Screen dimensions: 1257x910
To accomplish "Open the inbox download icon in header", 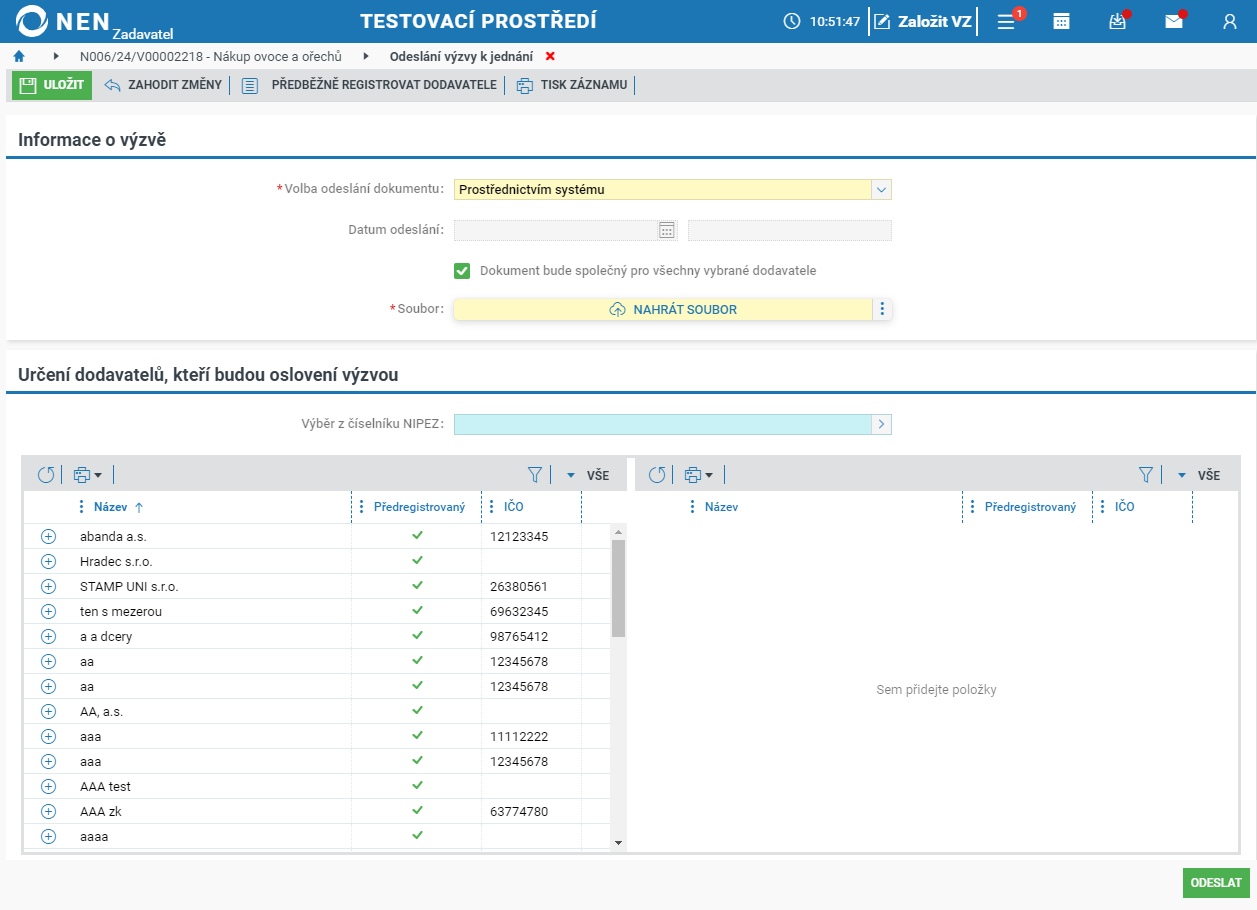I will point(1118,21).
